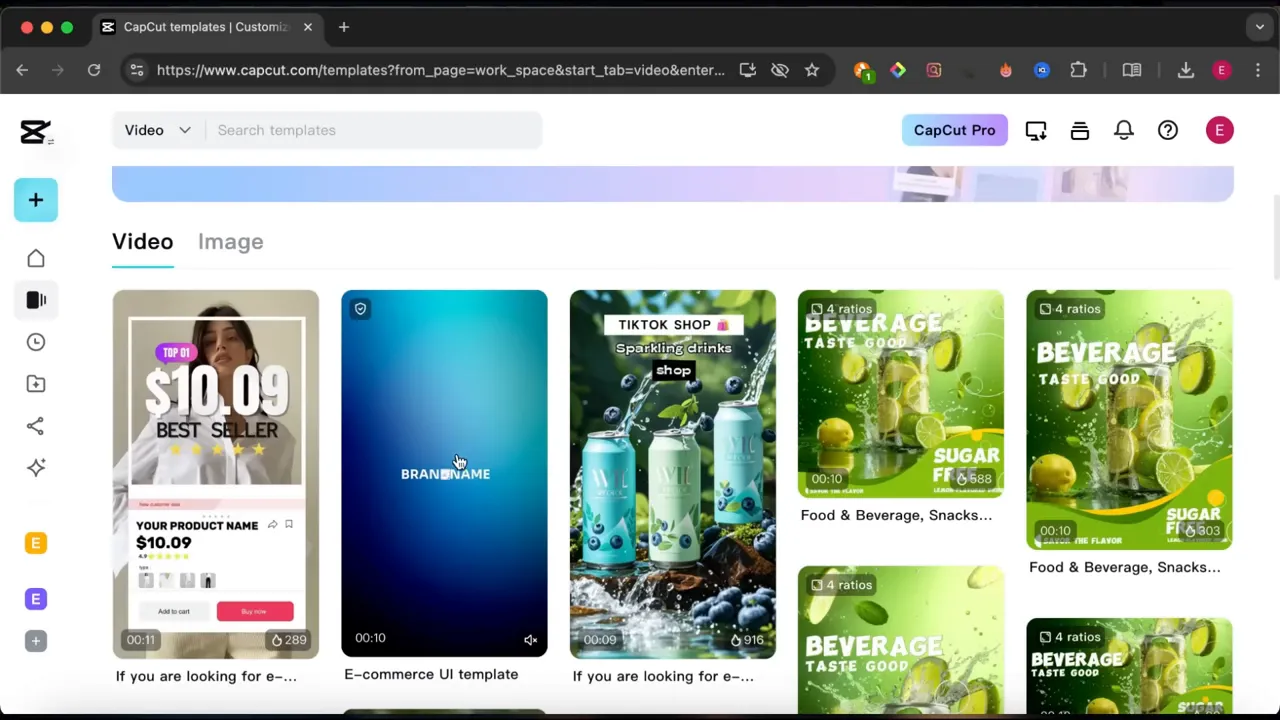Select the AI magic sparkle icon

click(35, 468)
